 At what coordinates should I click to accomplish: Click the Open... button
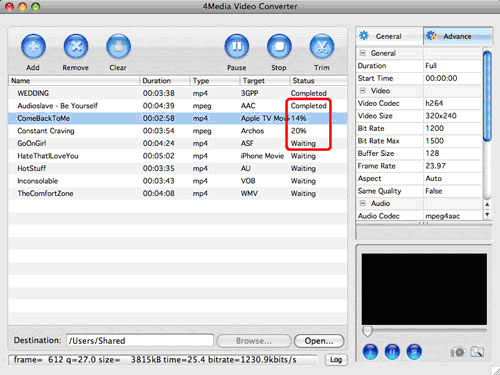(x=319, y=341)
